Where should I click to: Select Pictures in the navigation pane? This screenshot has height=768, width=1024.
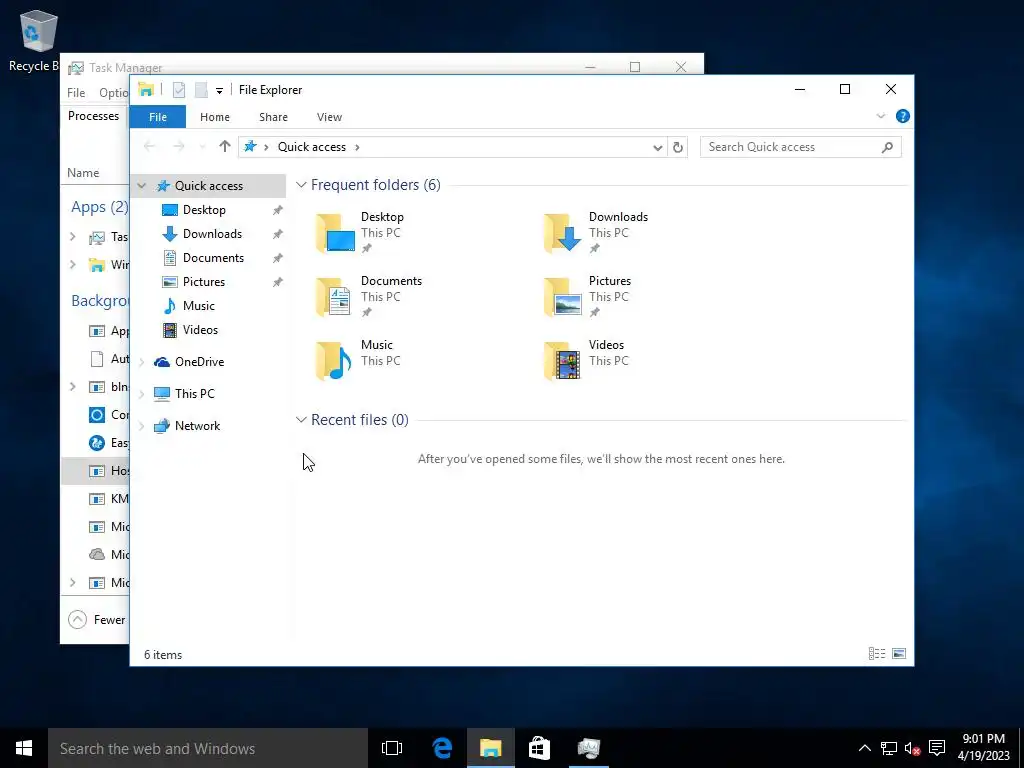click(x=204, y=282)
